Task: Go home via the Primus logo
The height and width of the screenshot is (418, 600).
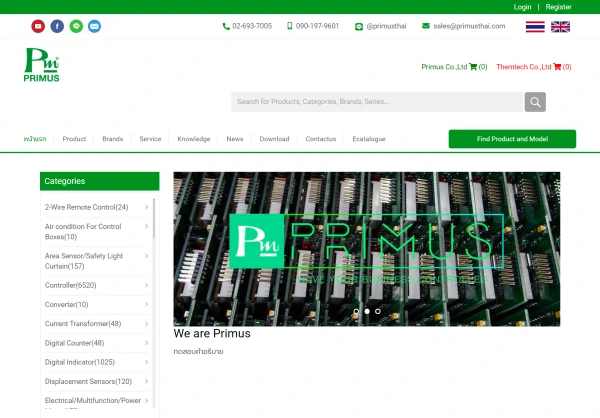Action: [x=41, y=65]
